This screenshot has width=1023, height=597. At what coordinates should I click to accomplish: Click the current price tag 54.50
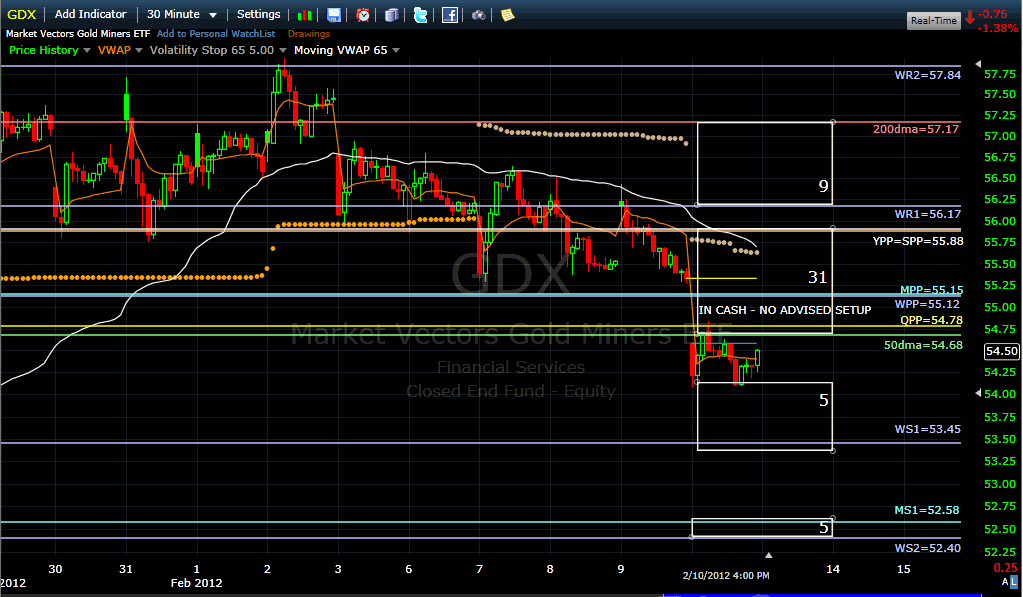1001,351
